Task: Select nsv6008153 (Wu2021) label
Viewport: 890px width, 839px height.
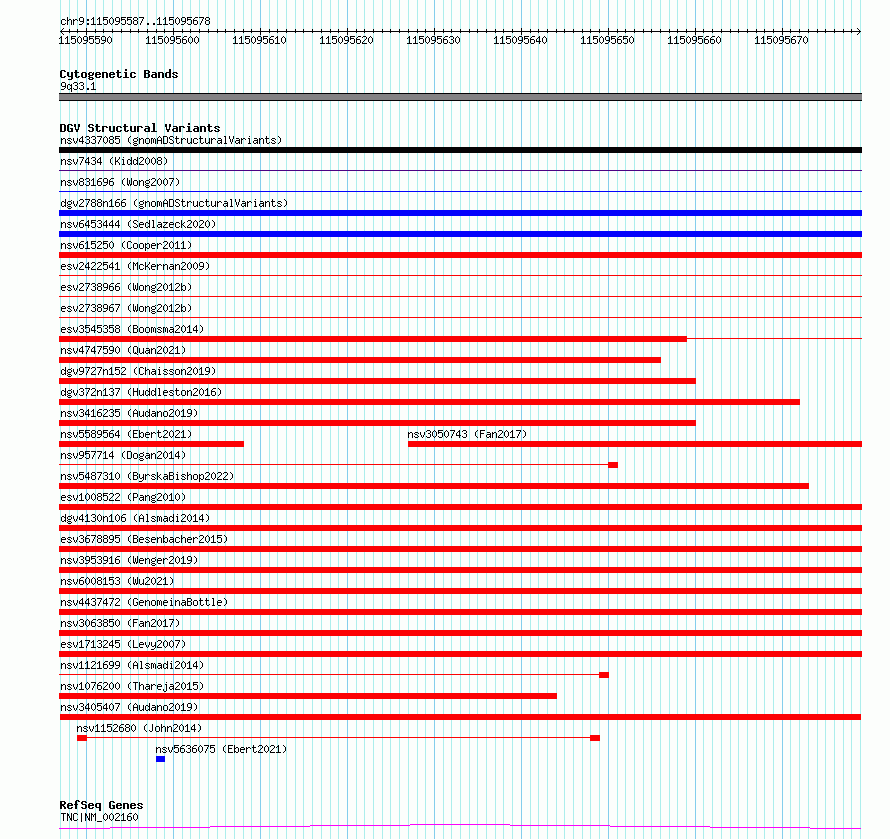Action: point(117,581)
